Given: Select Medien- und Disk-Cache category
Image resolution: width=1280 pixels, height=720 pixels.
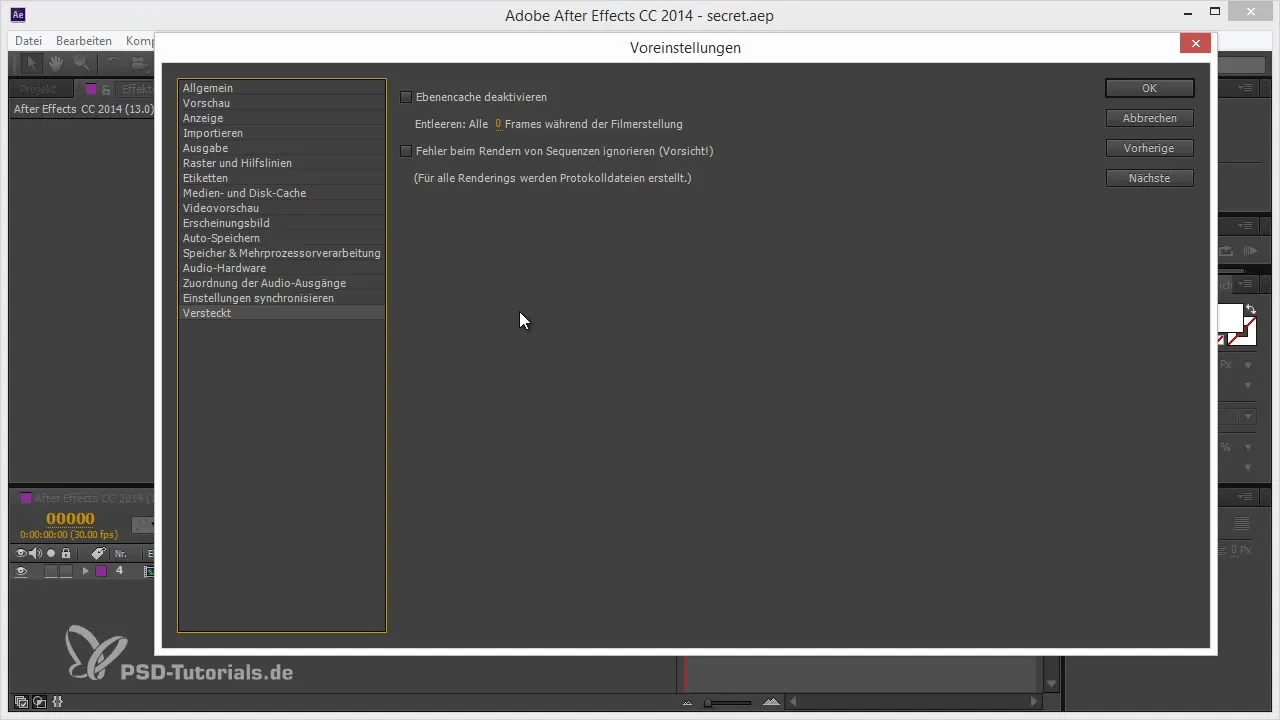Looking at the screenshot, I should click(282, 193).
